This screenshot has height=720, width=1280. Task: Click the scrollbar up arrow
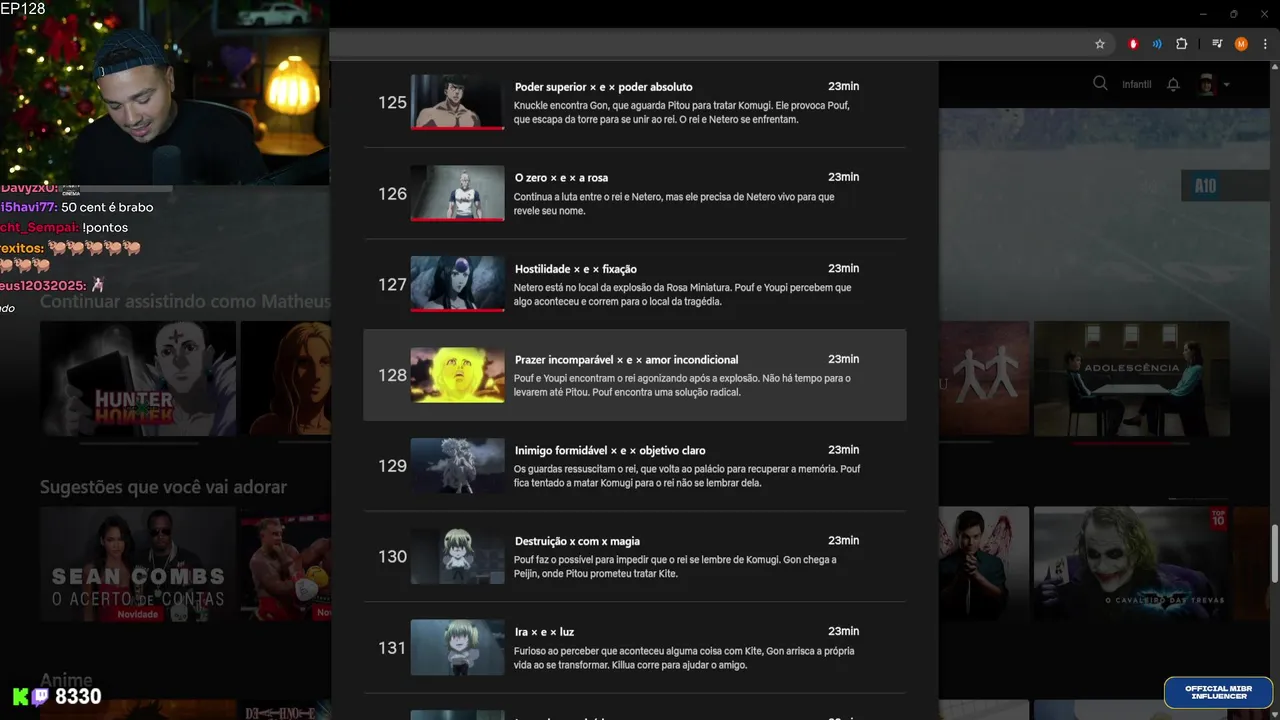[1274, 67]
